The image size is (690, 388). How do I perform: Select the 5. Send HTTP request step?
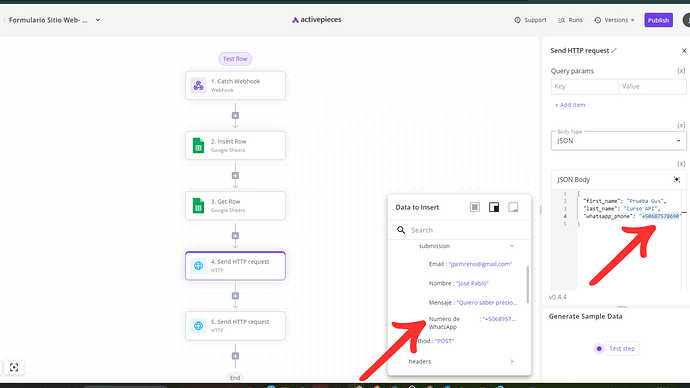235,326
